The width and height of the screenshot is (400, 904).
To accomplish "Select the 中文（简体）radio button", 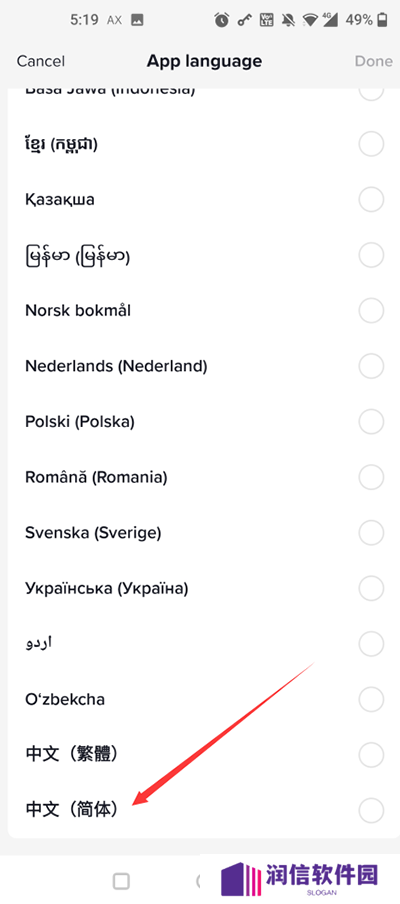I will 371,810.
